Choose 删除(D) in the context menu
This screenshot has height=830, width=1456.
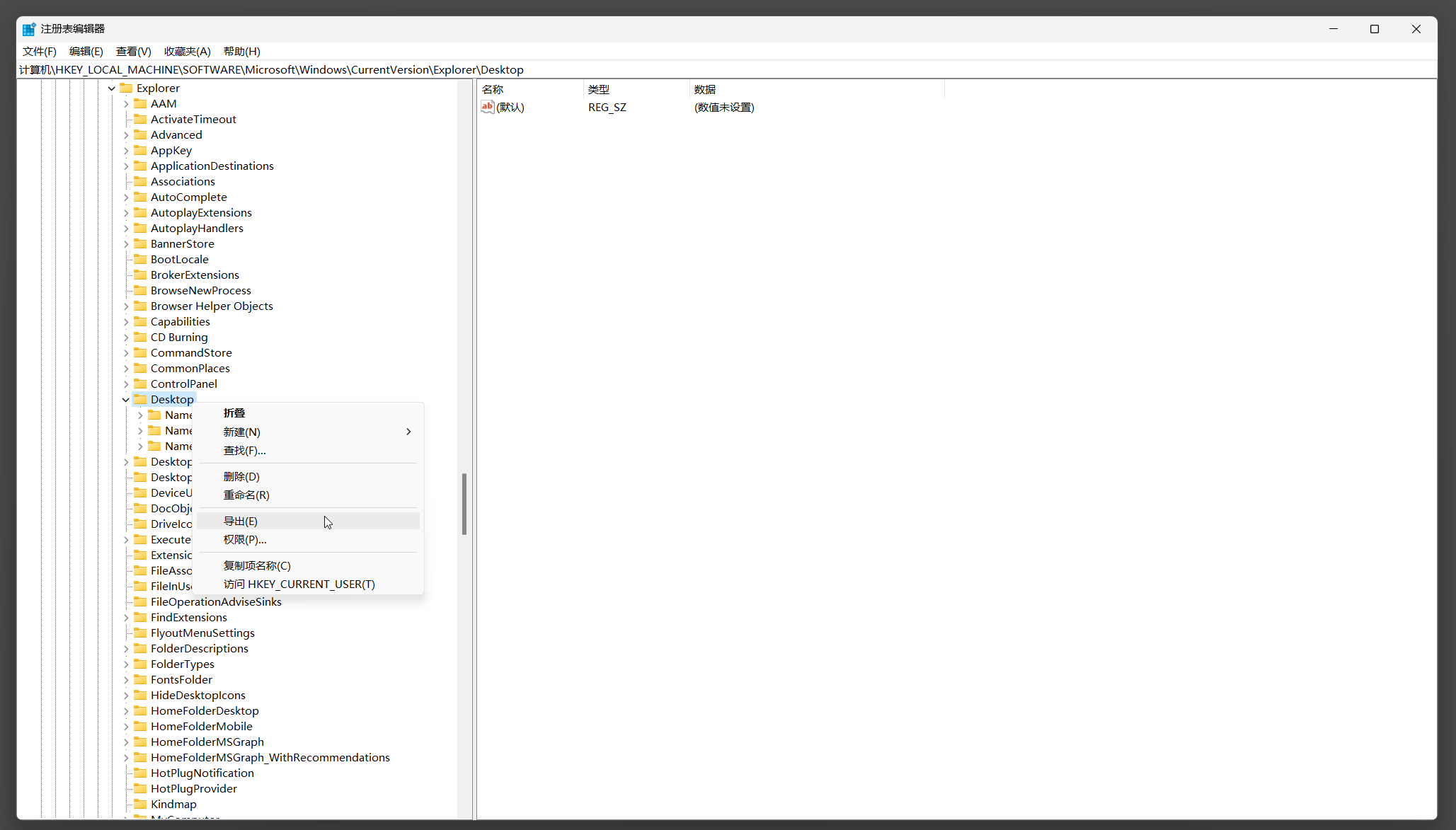coord(309,477)
